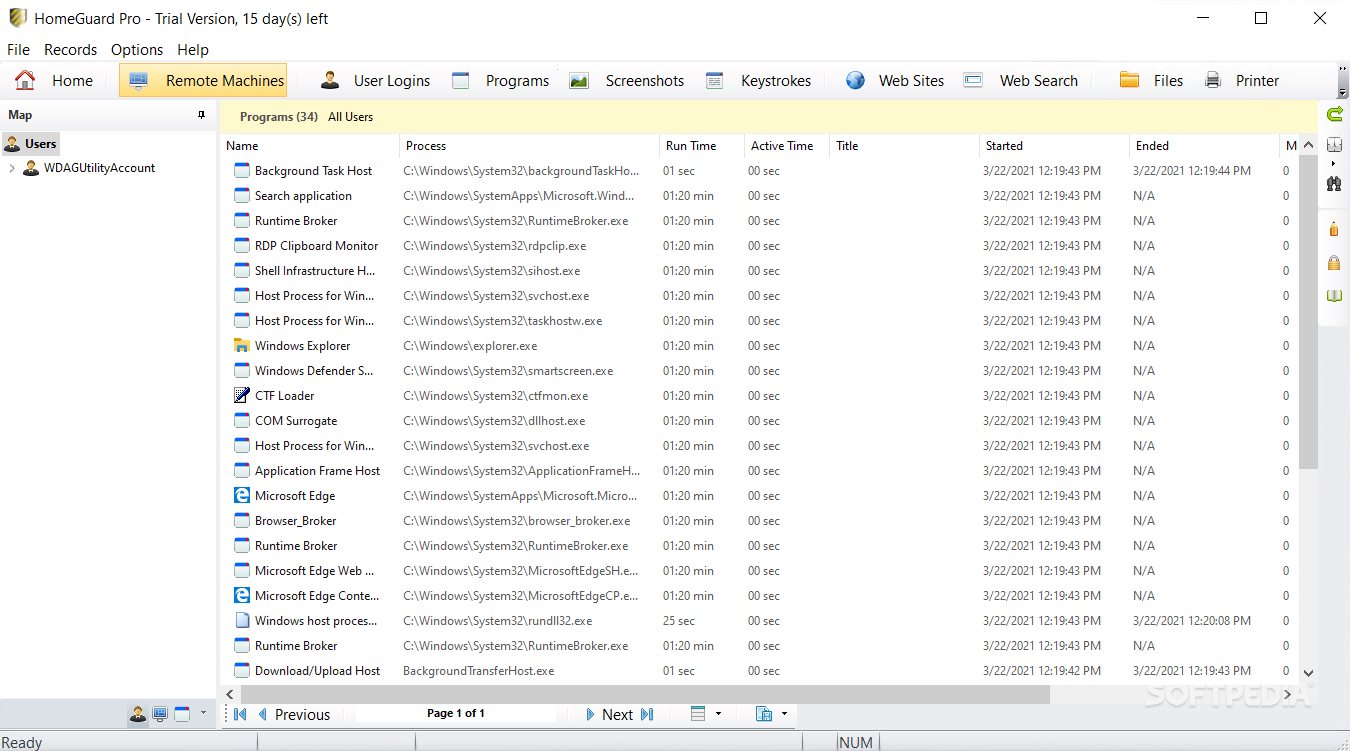Open Printer records
Image resolution: width=1350 pixels, height=751 pixels.
tap(1242, 81)
